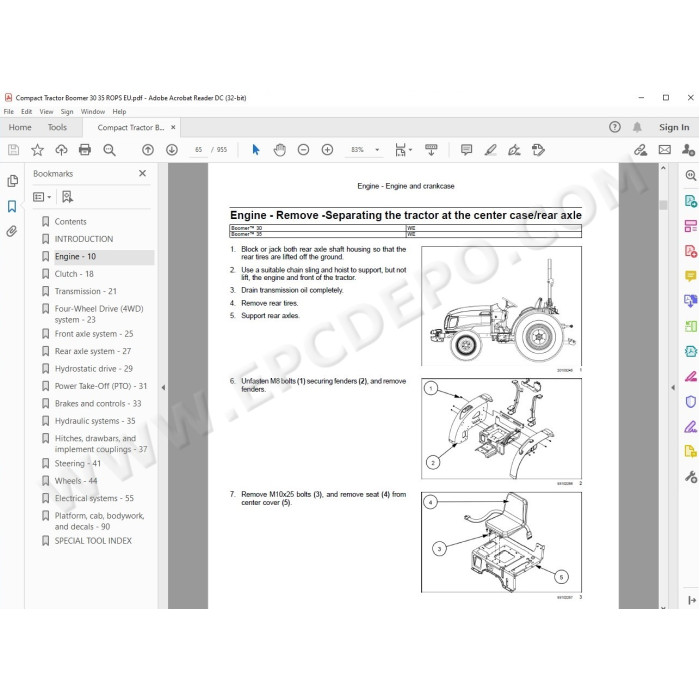Collapse the left navigation pane
Screen dimensions: 700x700
(163, 388)
